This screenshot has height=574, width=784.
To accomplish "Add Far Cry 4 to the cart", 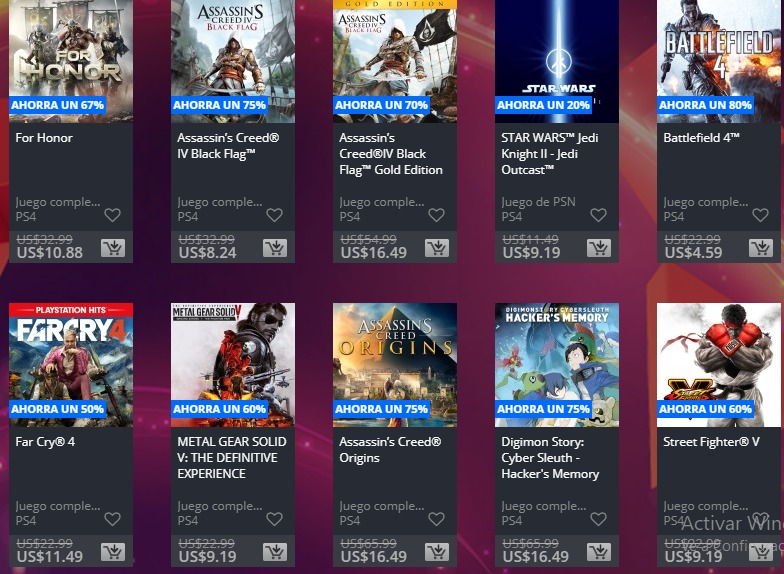I will coord(113,552).
